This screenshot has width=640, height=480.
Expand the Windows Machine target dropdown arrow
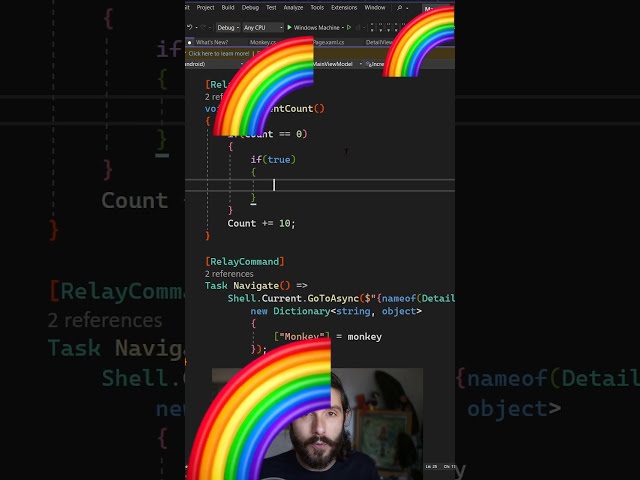click(343, 28)
